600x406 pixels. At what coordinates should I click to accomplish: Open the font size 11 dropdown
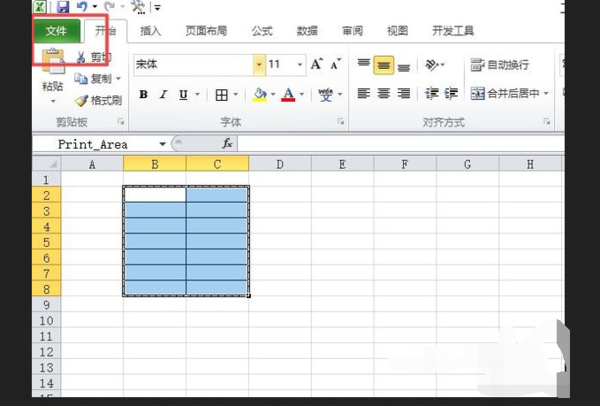[300, 64]
